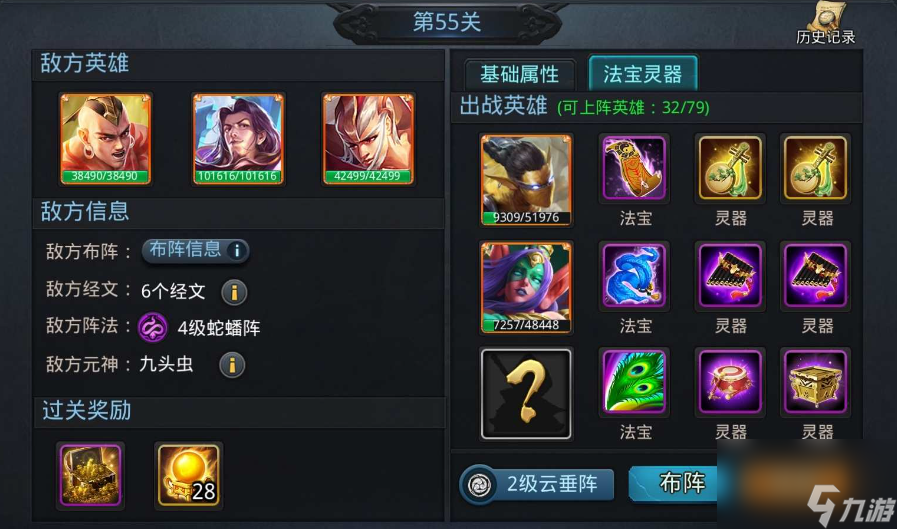Open the 2级云垂阵 formation selector

537,485
